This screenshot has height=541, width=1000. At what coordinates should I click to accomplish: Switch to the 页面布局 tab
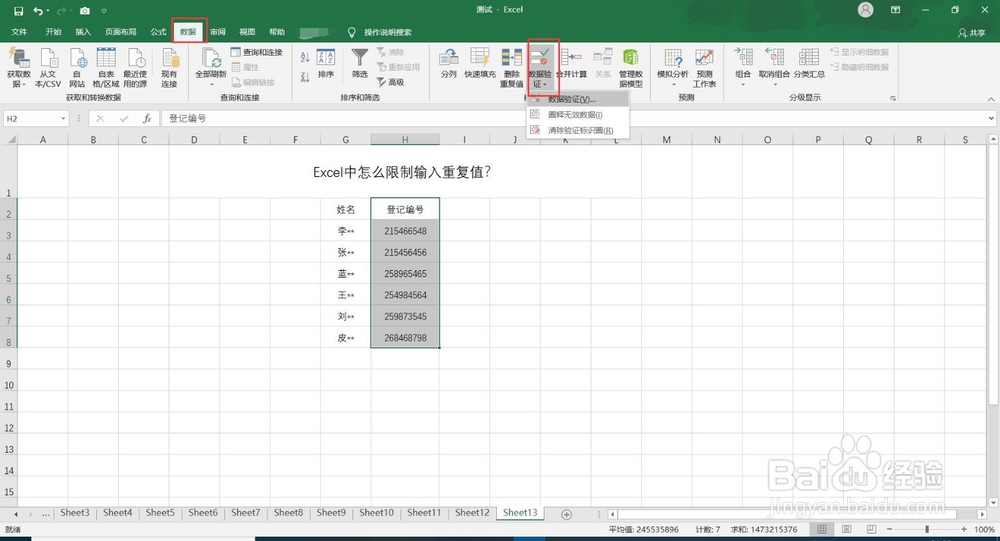click(x=121, y=32)
